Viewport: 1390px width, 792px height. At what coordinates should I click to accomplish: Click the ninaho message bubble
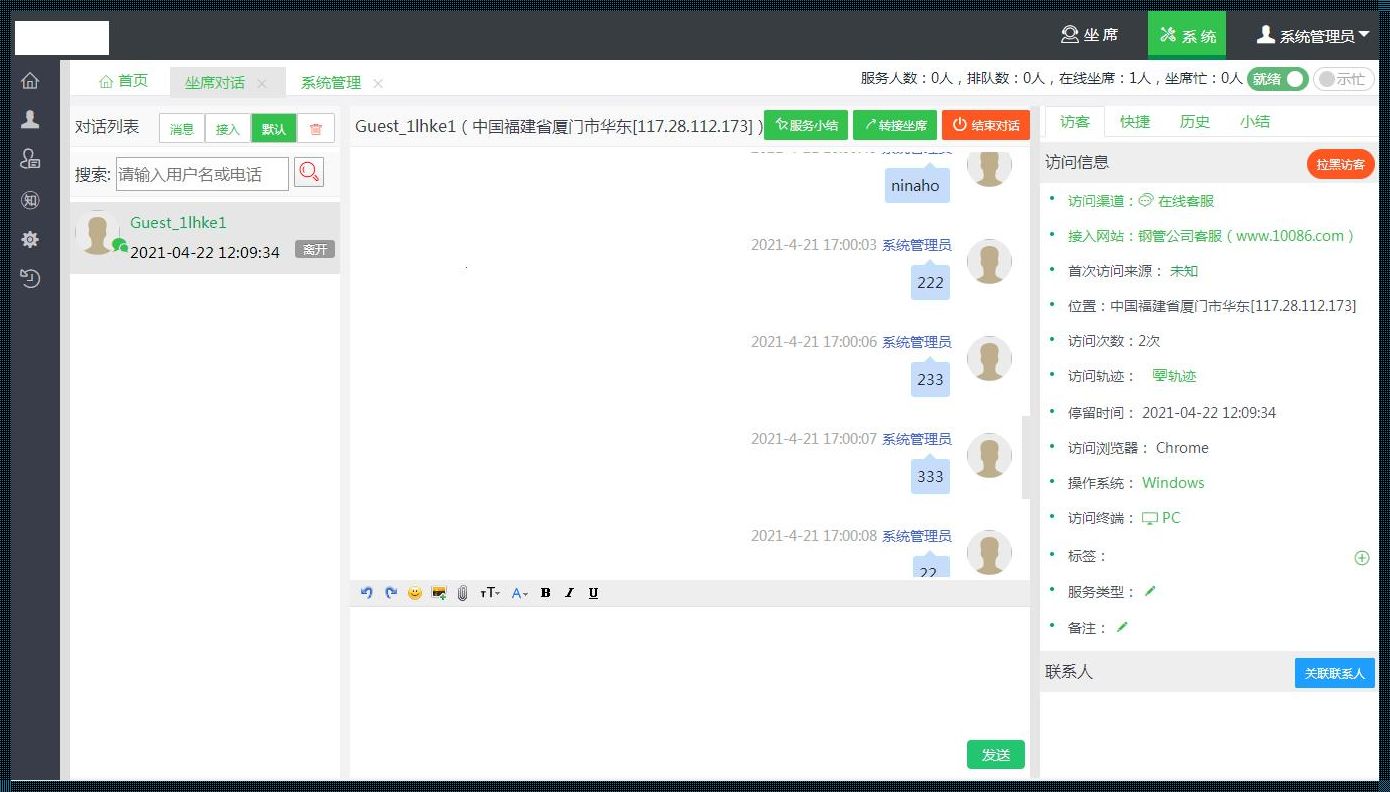916,185
